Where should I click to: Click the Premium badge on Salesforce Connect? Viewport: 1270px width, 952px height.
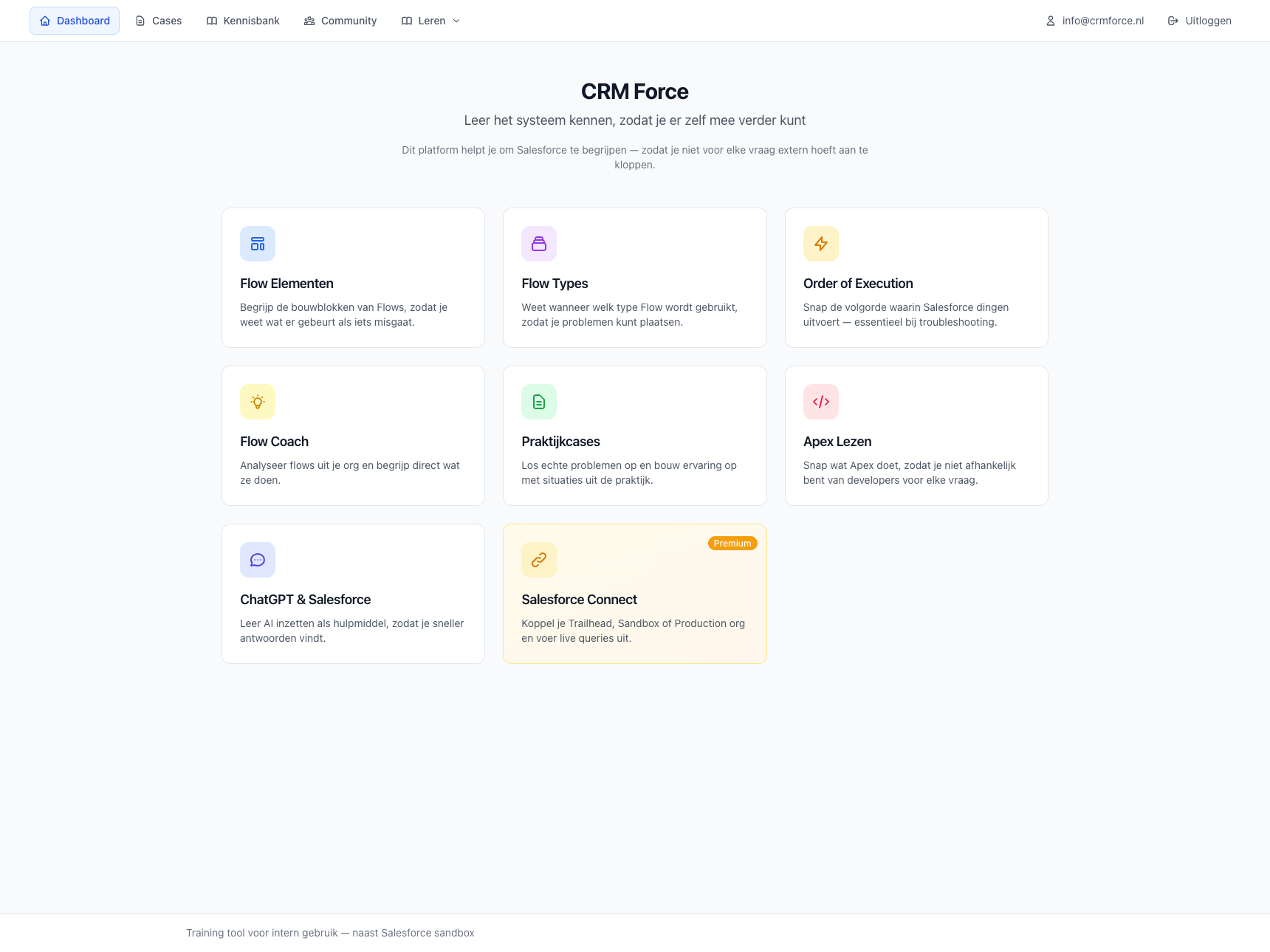coord(732,543)
